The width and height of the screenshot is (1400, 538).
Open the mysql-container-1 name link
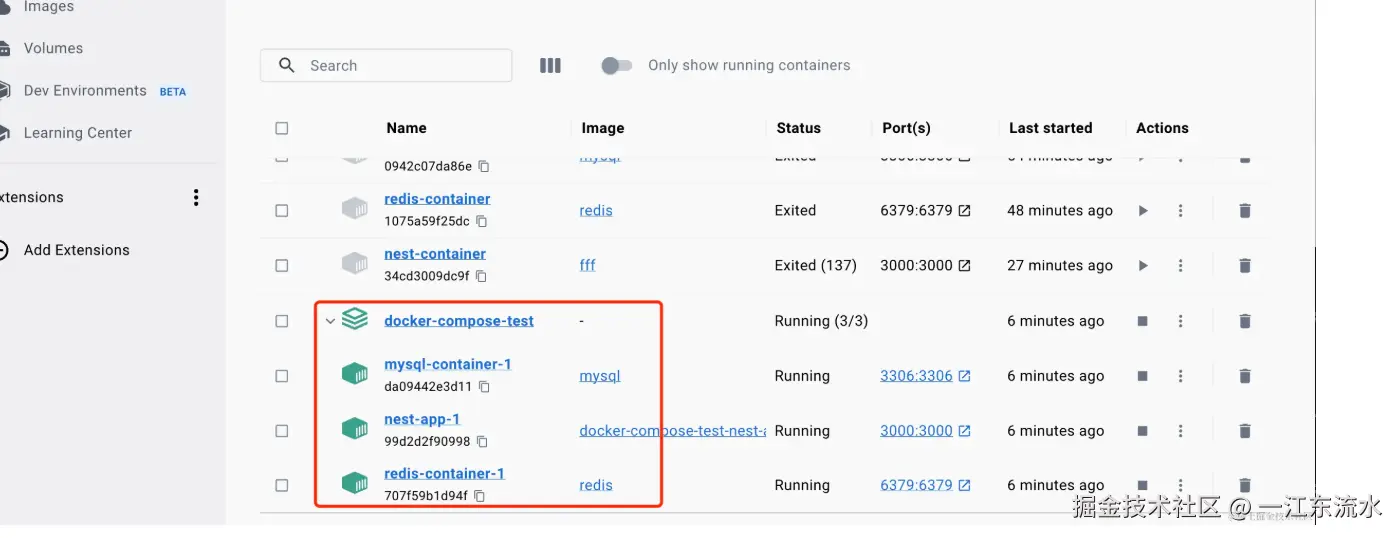coord(447,364)
